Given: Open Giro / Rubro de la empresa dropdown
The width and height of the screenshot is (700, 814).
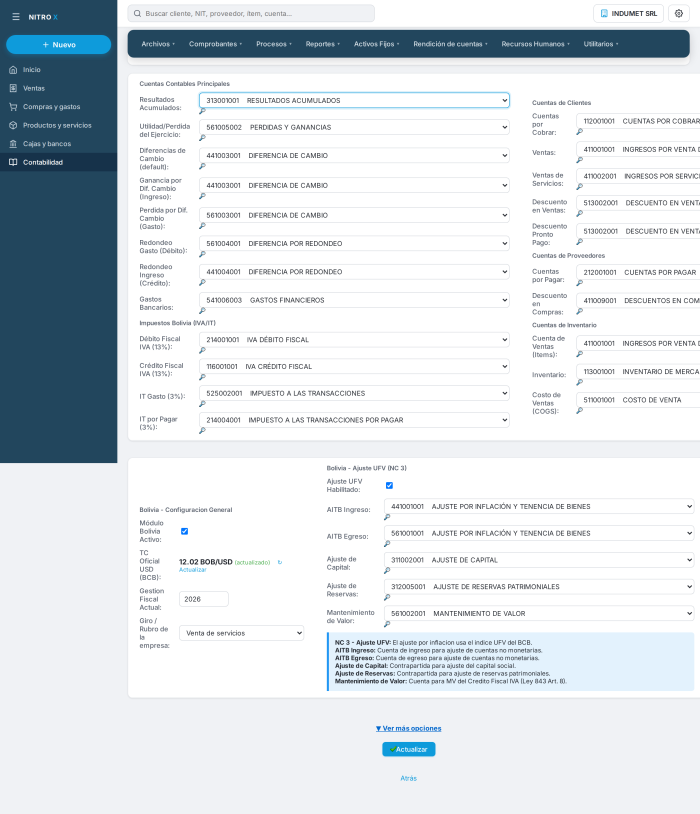Looking at the screenshot, I should click(x=241, y=633).
